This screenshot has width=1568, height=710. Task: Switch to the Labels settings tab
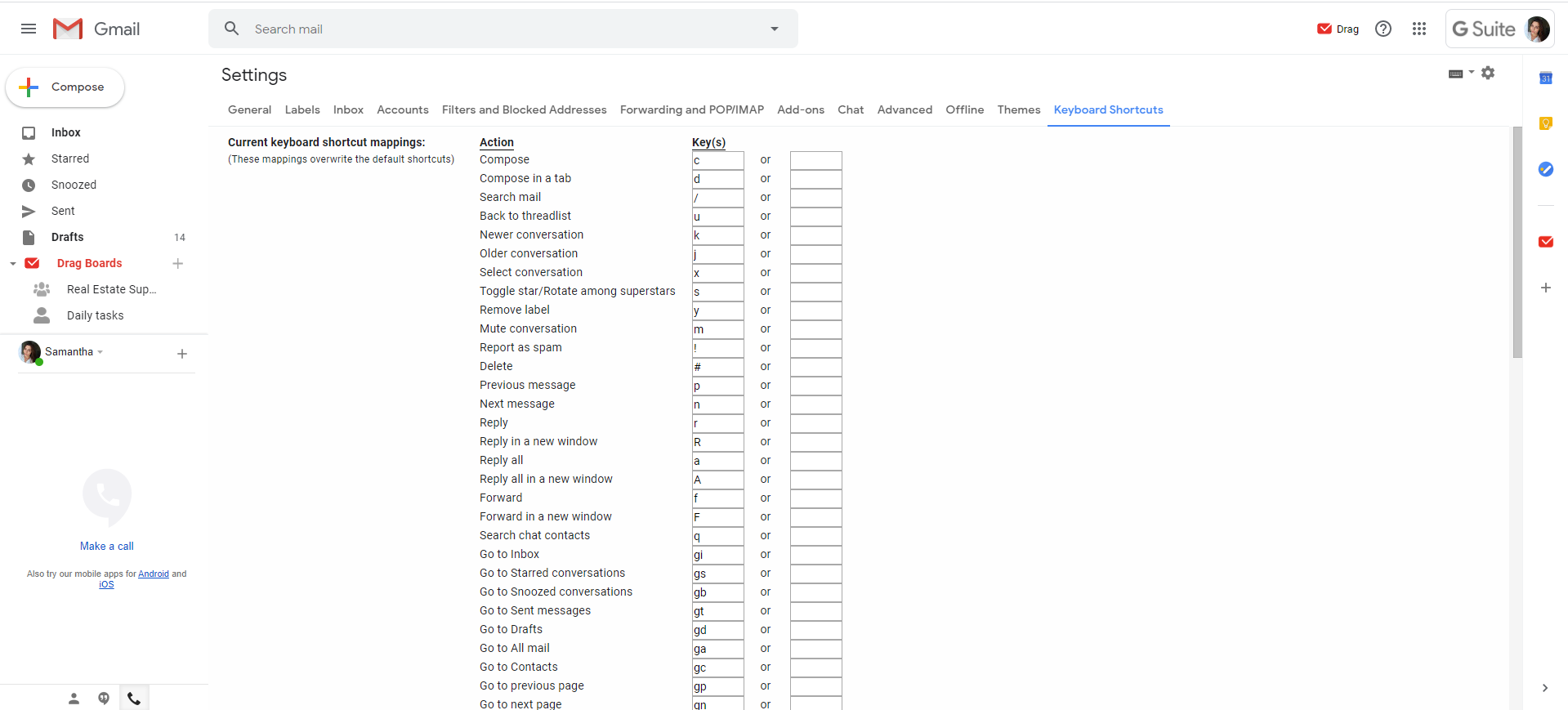click(x=302, y=109)
